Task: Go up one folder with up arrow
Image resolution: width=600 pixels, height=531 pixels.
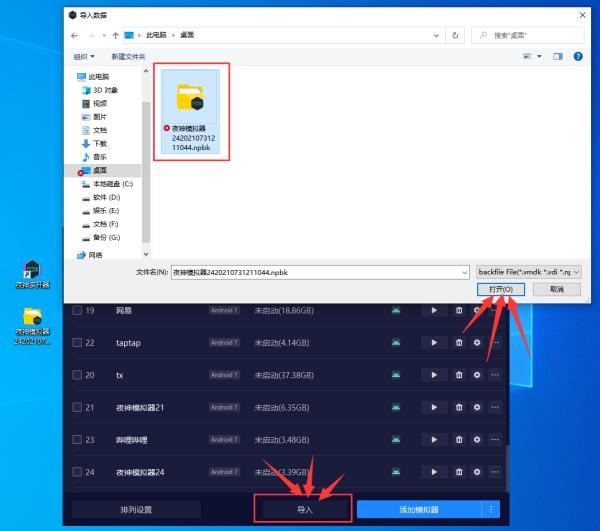Action: click(x=116, y=36)
